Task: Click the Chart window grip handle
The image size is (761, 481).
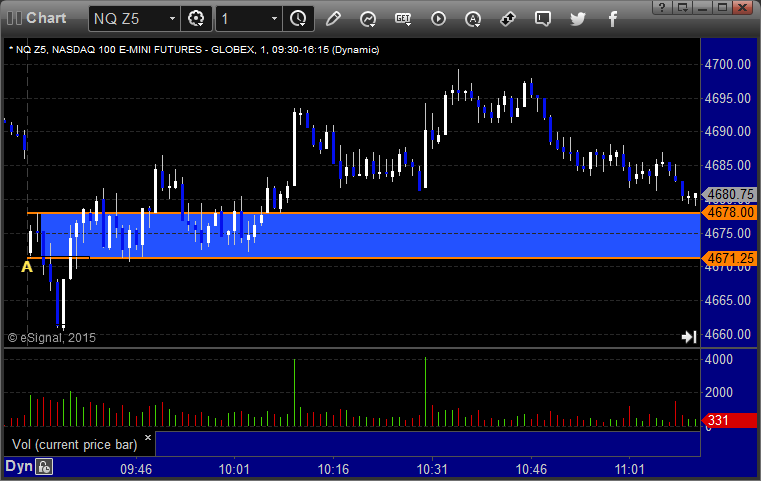Action: coord(14,18)
